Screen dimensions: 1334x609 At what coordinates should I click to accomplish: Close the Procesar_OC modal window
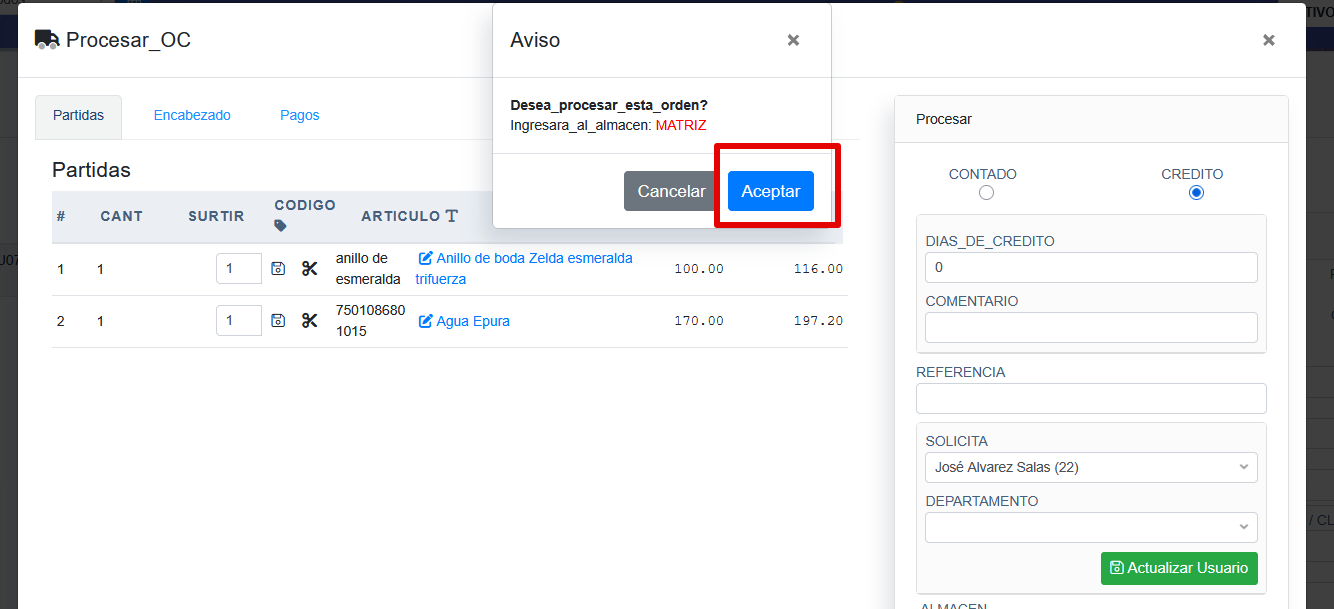[x=1268, y=40]
